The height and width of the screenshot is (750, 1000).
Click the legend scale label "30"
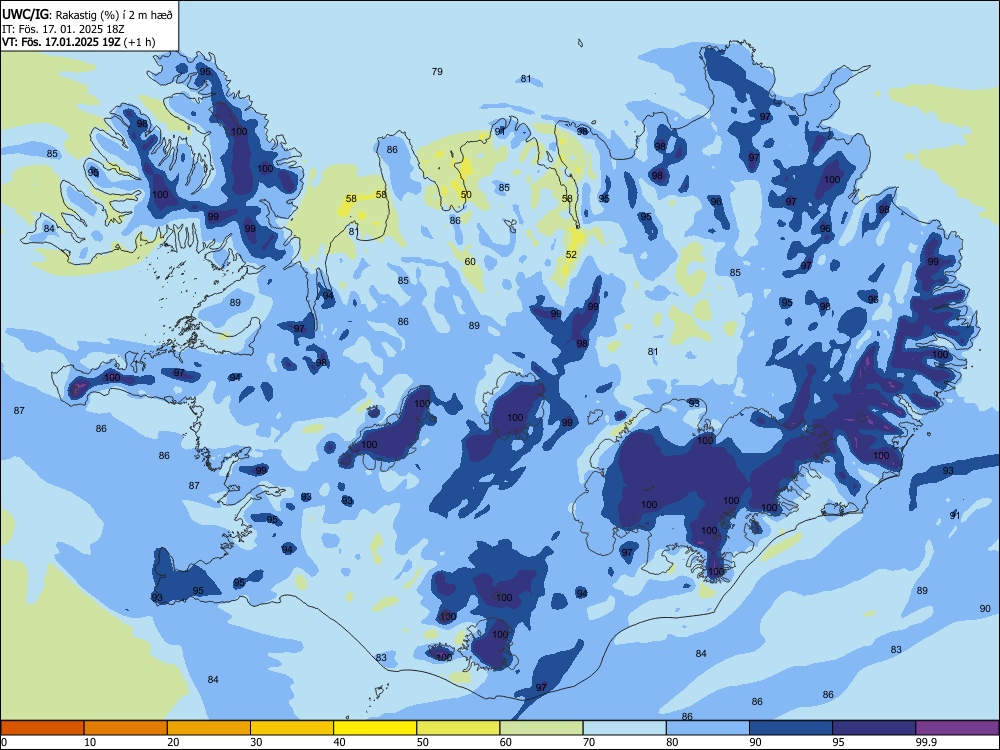click(256, 742)
